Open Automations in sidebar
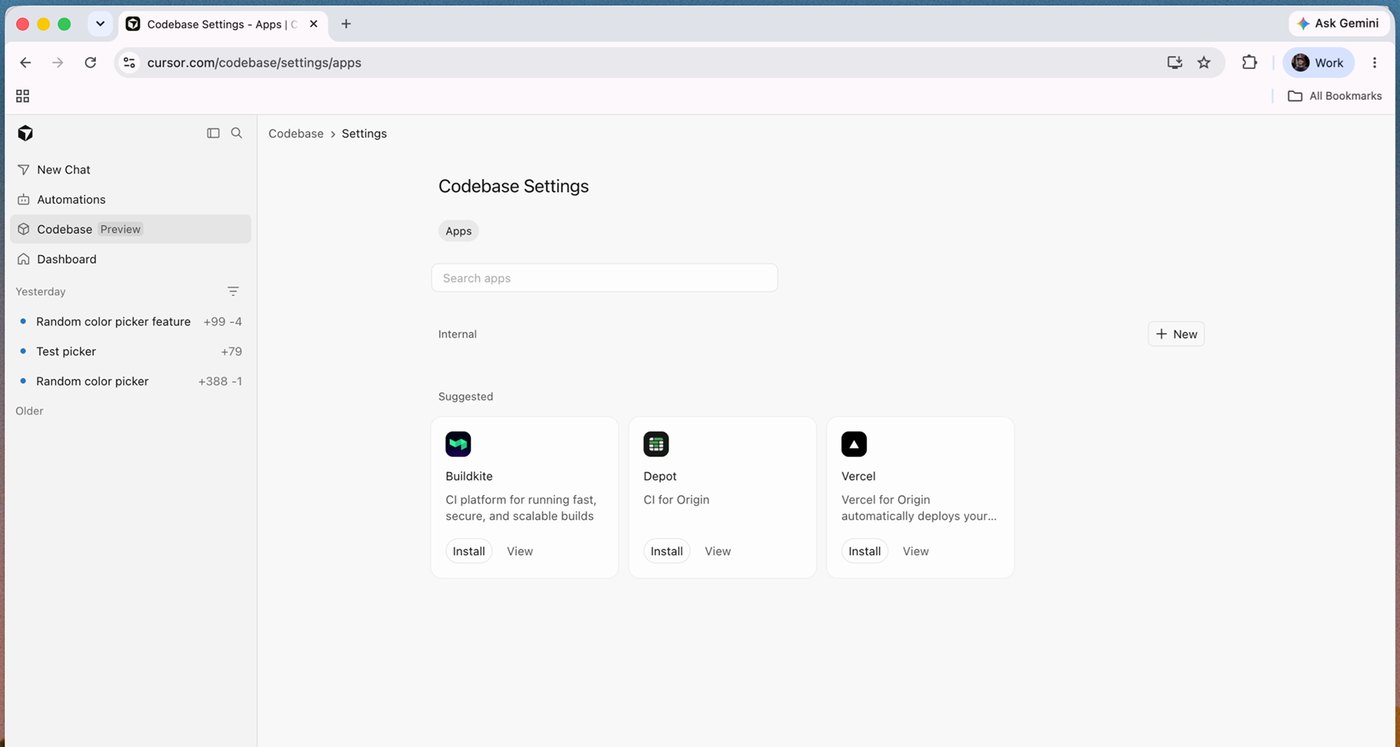This screenshot has height=747, width=1400. [x=131, y=199]
